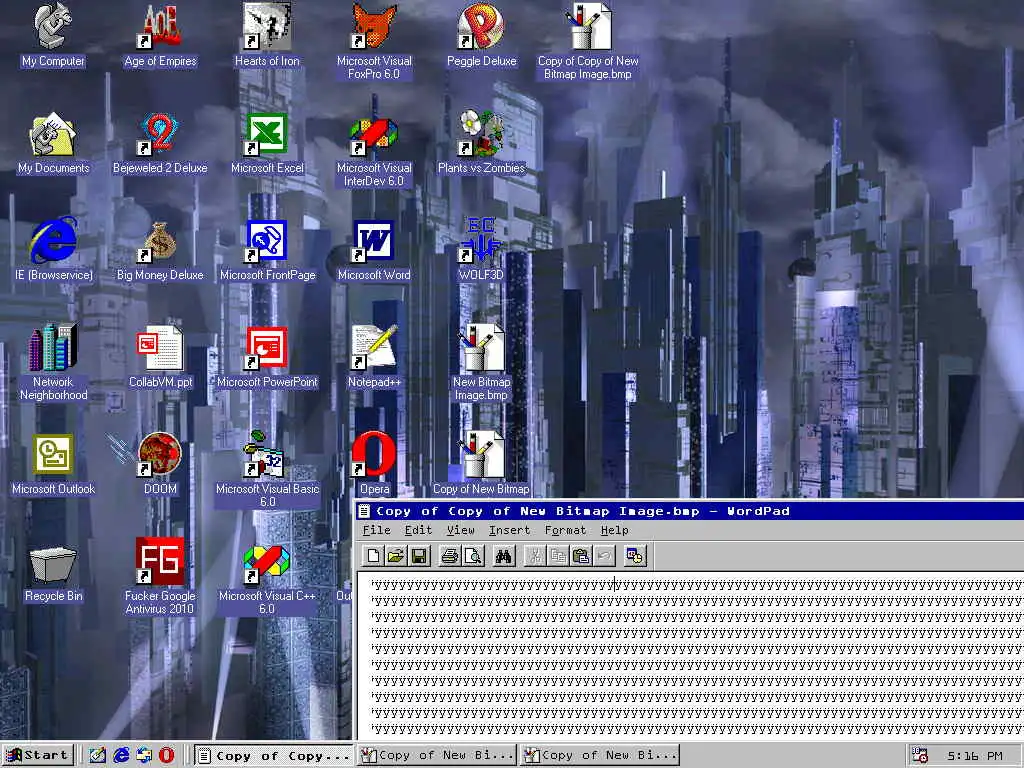Open the File menu in WordPad

tap(377, 530)
